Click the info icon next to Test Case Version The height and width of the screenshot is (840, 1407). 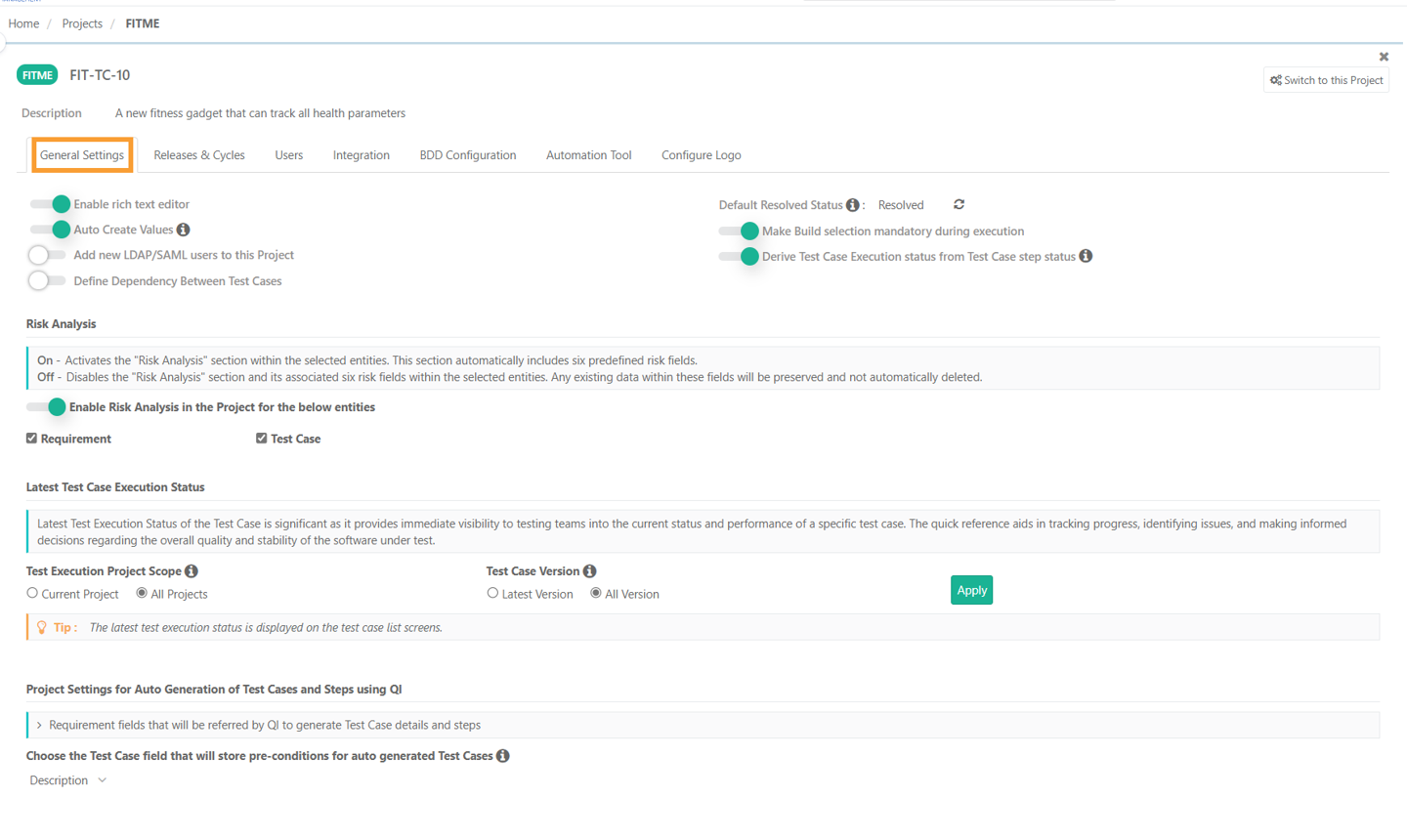[x=590, y=571]
